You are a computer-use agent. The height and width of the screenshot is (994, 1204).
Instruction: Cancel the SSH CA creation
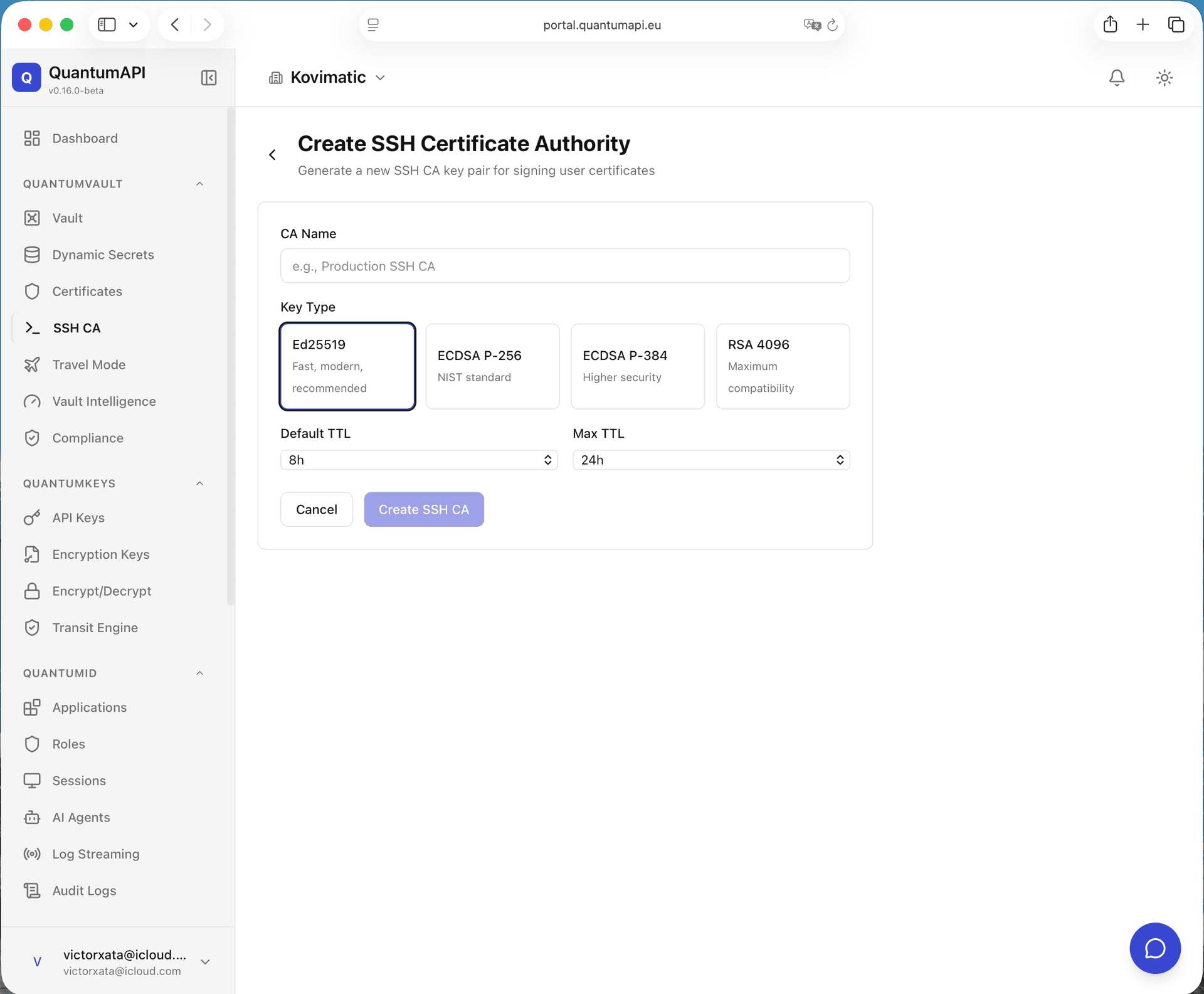pos(316,509)
